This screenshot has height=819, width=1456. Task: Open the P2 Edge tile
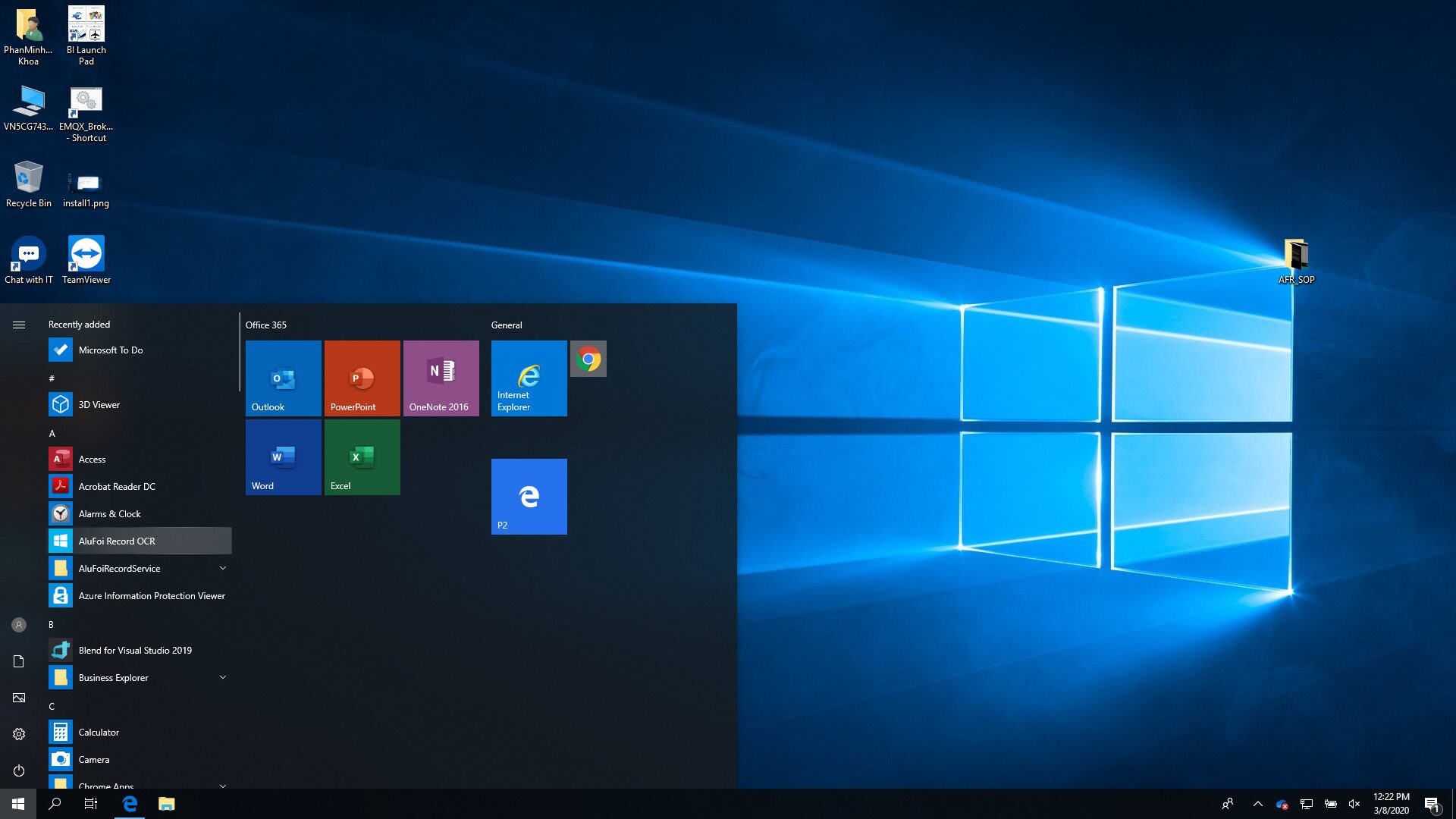coord(529,496)
